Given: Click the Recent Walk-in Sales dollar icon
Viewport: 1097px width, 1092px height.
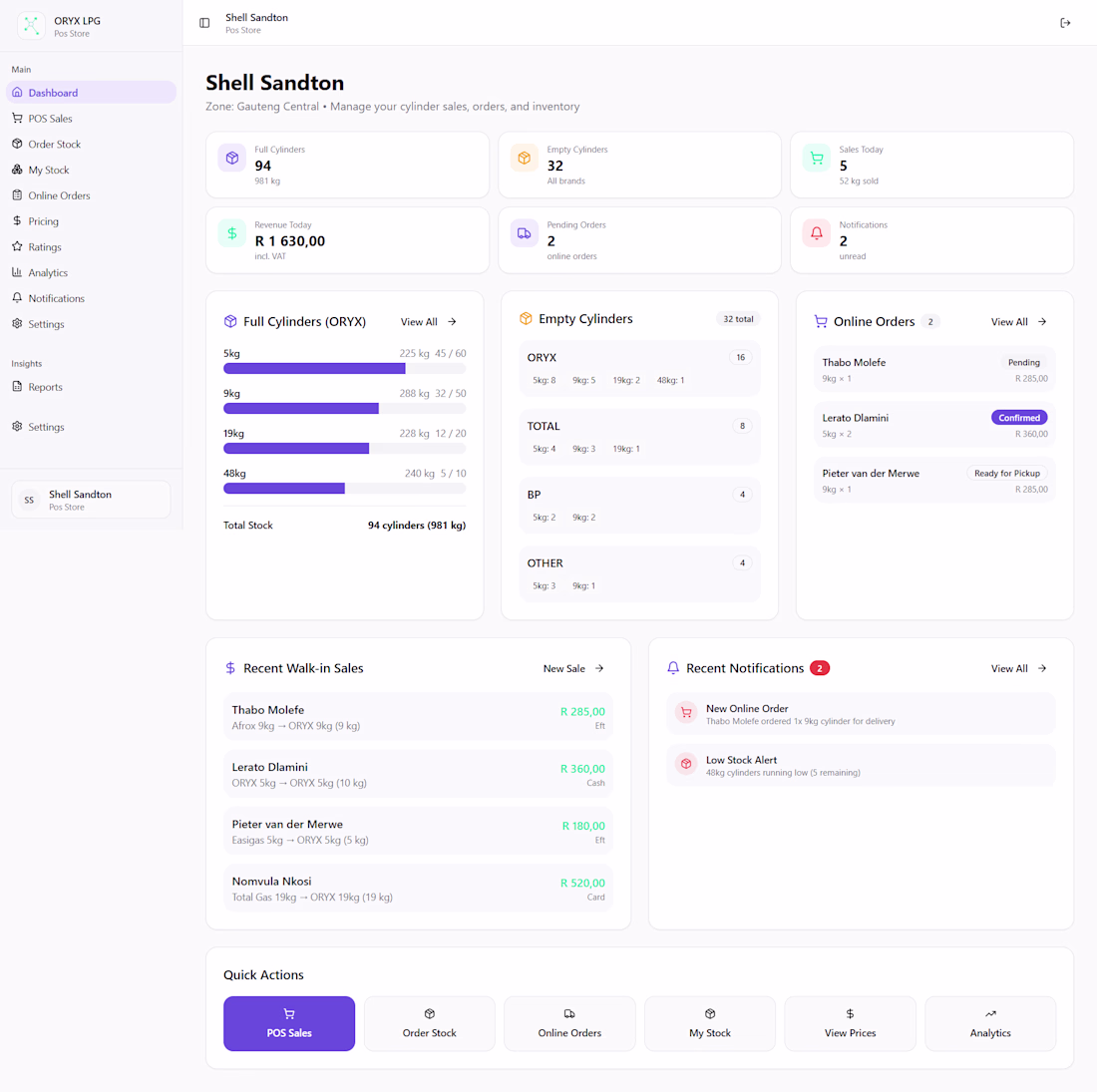Looking at the screenshot, I should click(230, 668).
